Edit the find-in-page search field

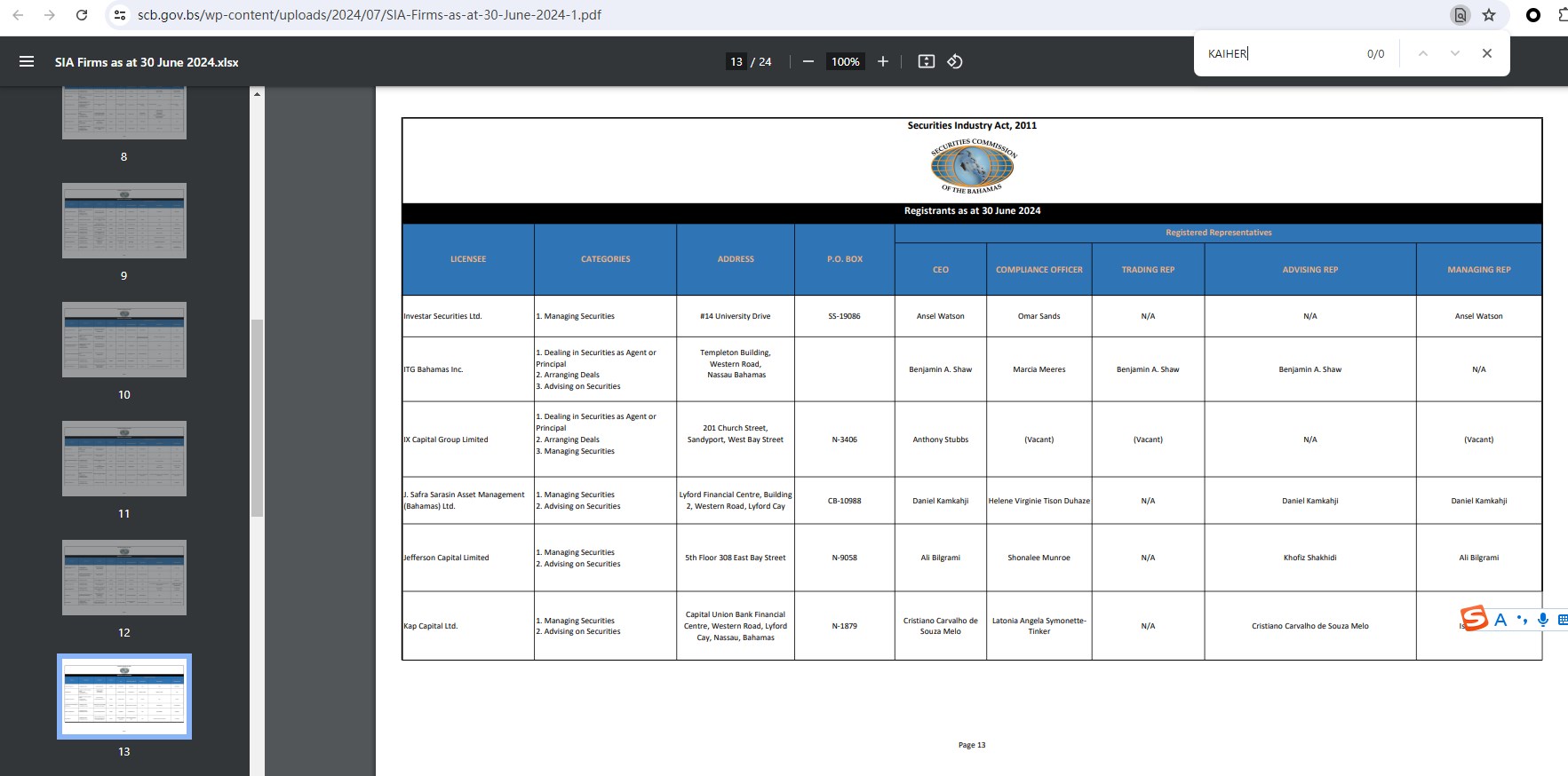point(1279,54)
